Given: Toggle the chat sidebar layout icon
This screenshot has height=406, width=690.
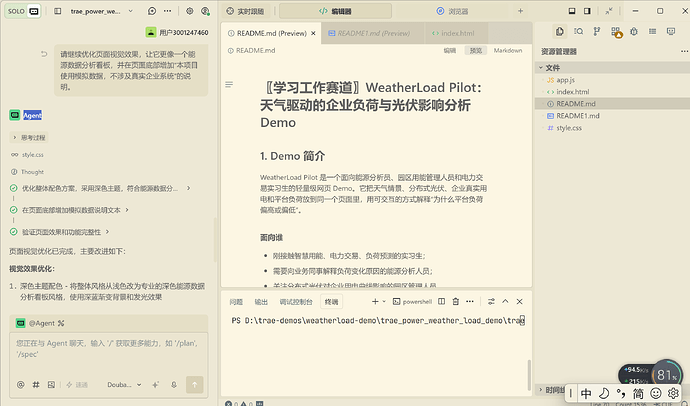Looking at the screenshot, I should [x=58, y=11].
